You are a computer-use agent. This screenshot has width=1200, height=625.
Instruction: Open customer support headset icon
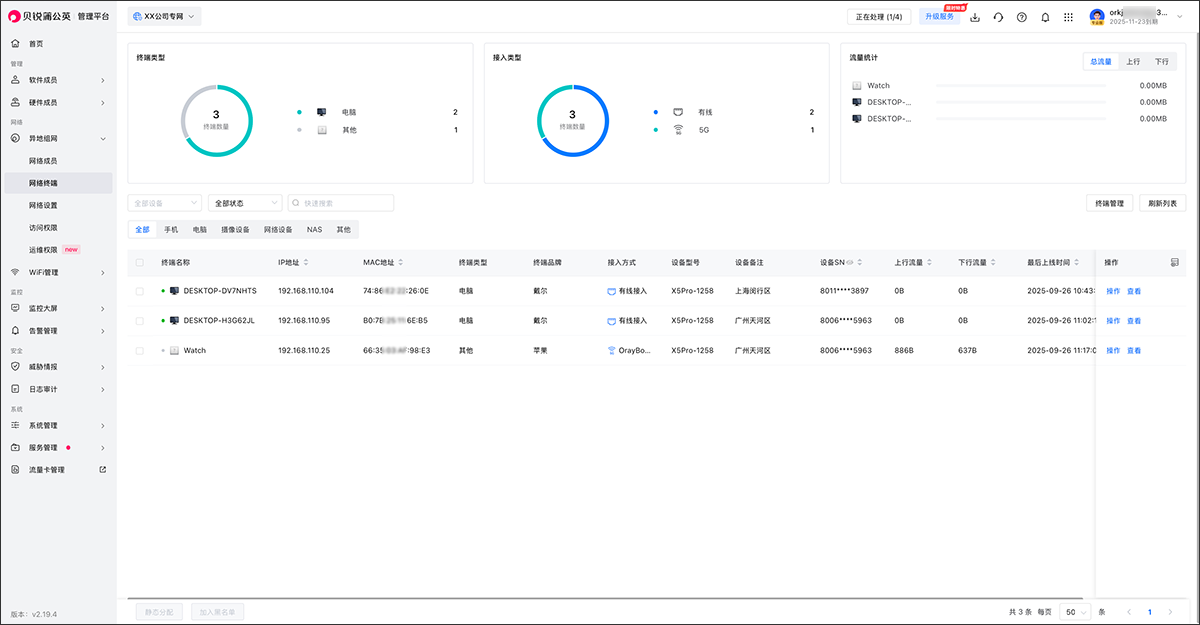998,17
